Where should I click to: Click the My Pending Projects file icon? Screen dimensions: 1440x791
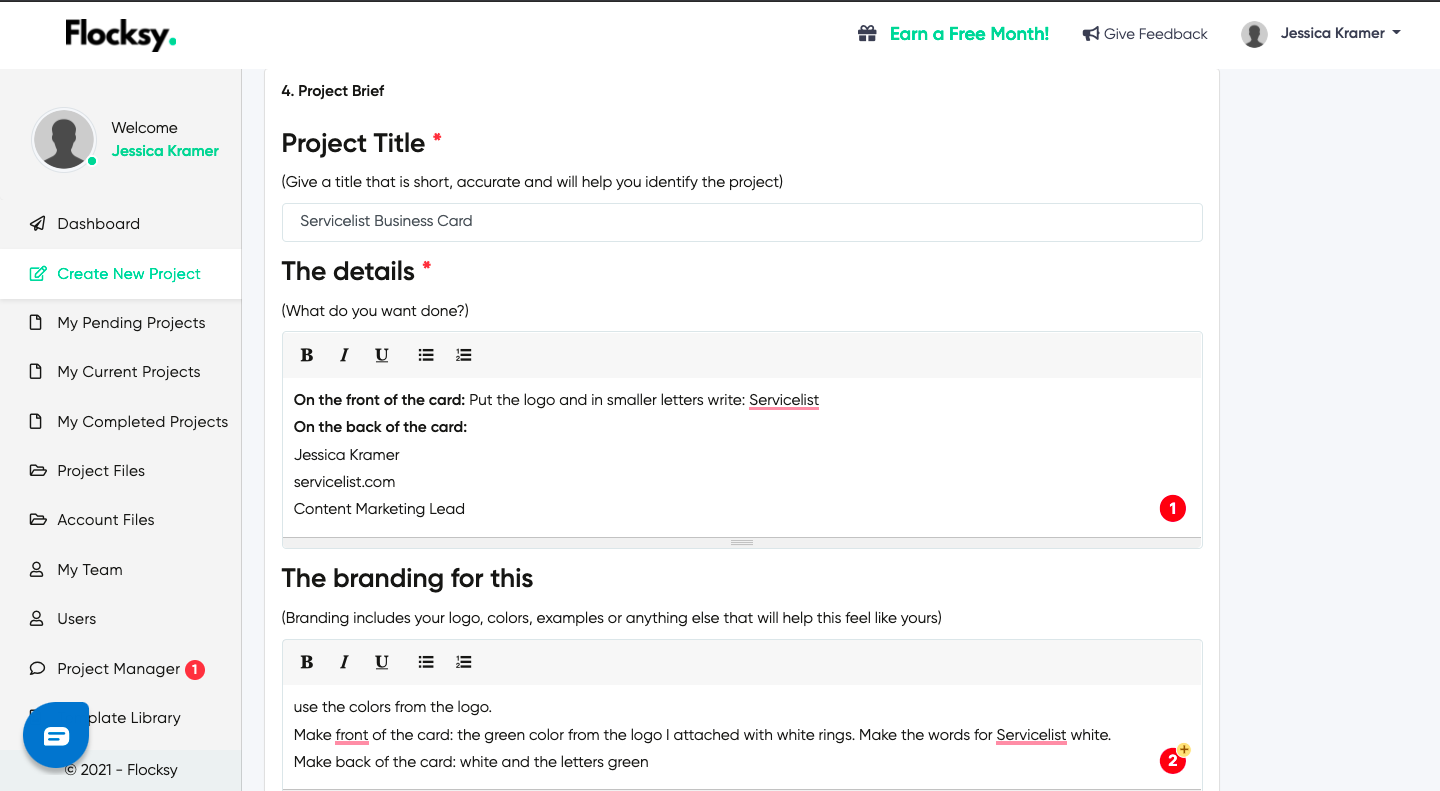click(x=36, y=323)
